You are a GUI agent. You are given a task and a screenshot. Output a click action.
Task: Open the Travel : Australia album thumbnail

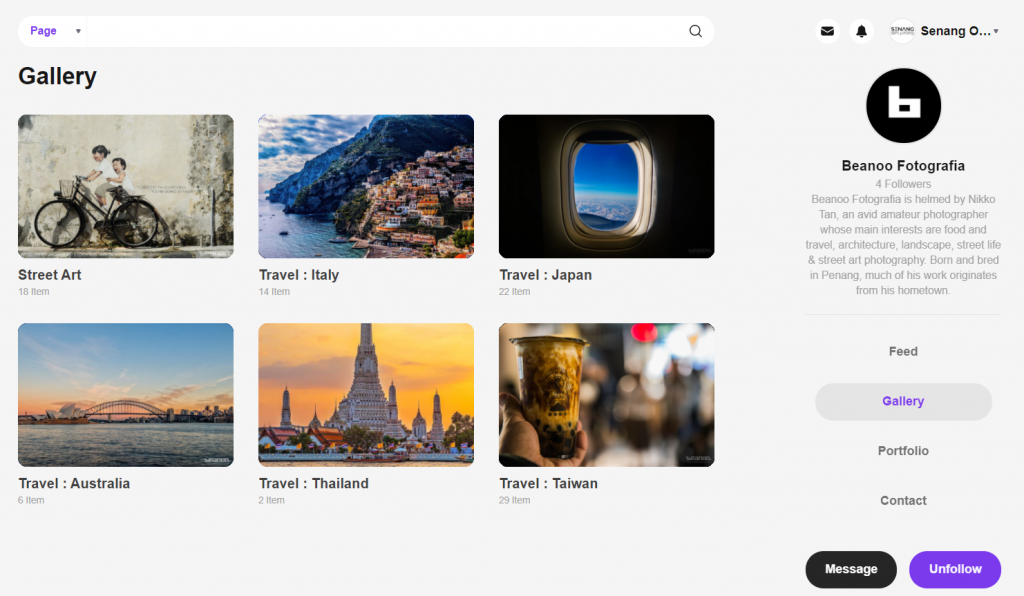(x=126, y=395)
